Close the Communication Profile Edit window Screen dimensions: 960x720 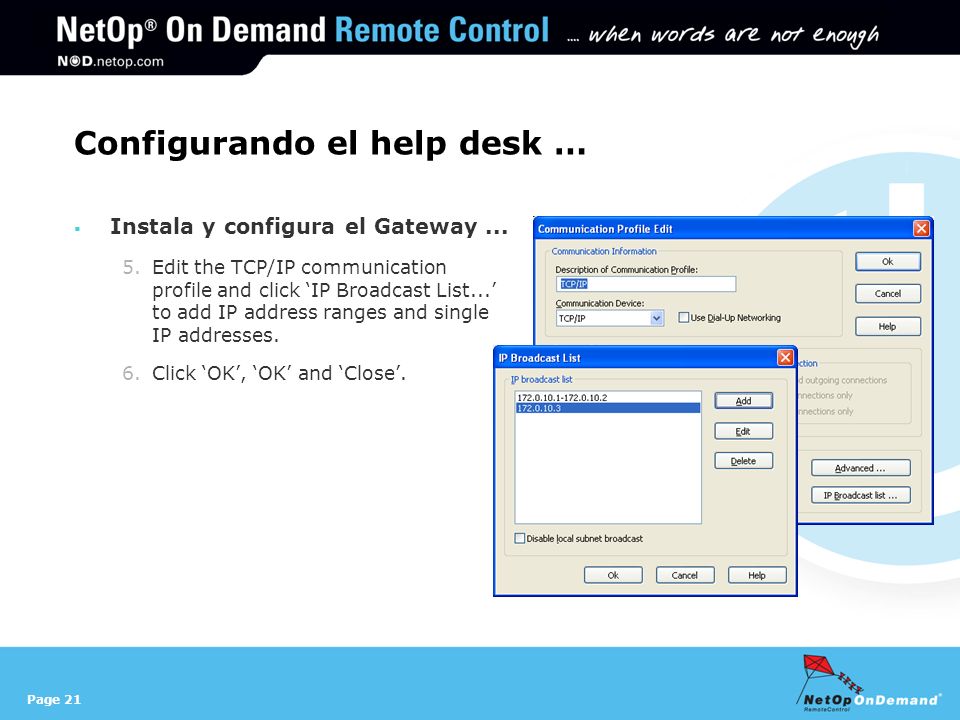(x=921, y=228)
